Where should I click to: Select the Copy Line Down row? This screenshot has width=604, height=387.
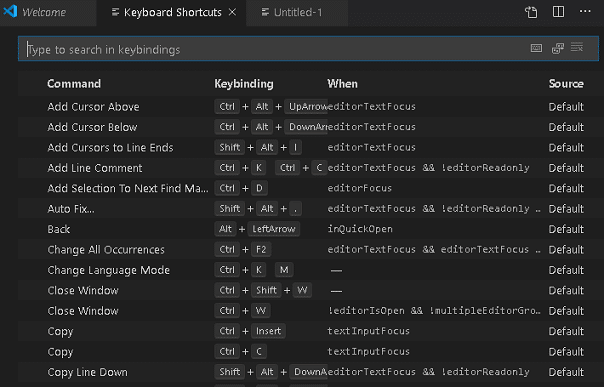pyautogui.click(x=308, y=372)
